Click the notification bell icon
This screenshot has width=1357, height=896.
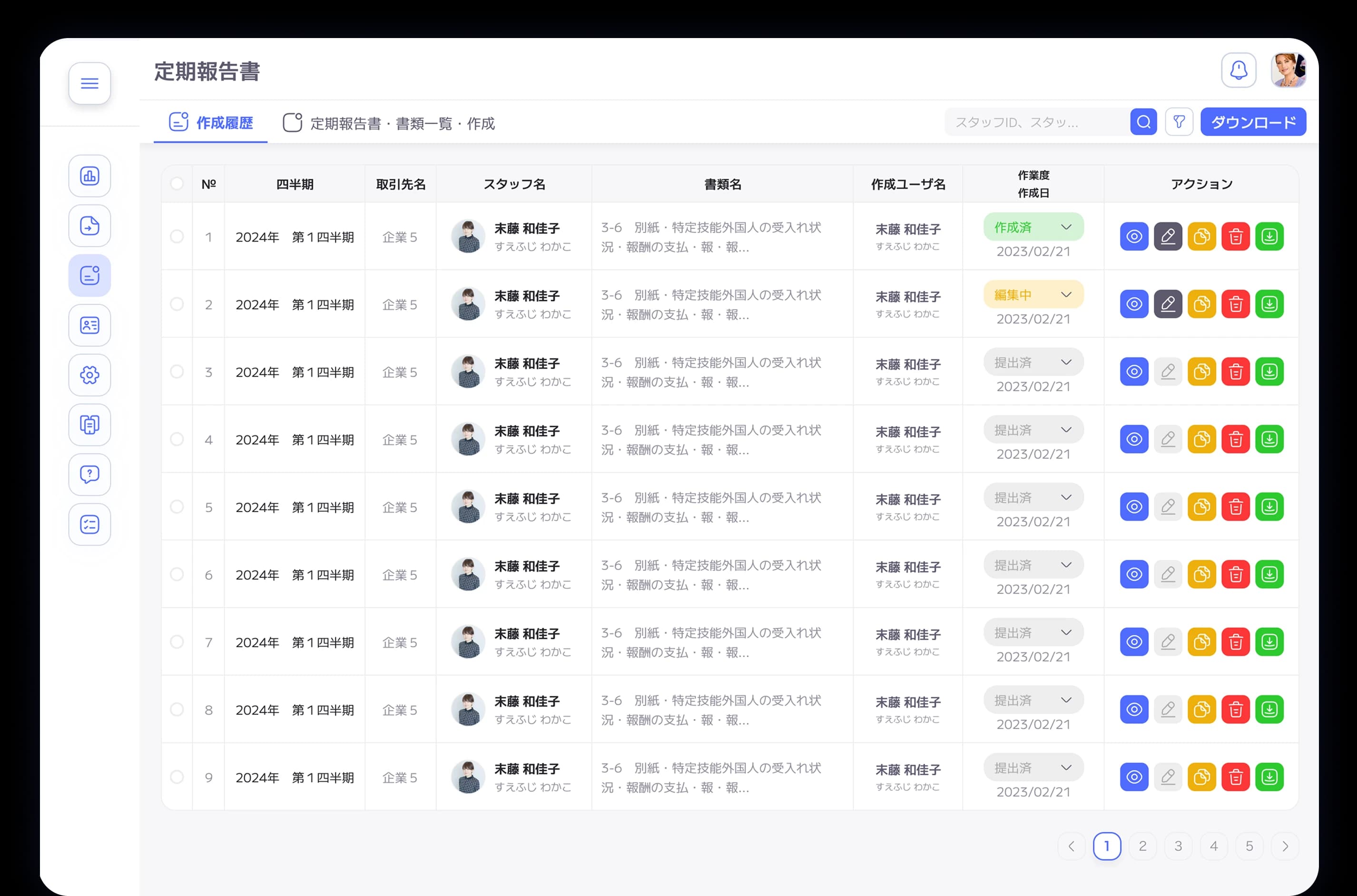coord(1238,70)
